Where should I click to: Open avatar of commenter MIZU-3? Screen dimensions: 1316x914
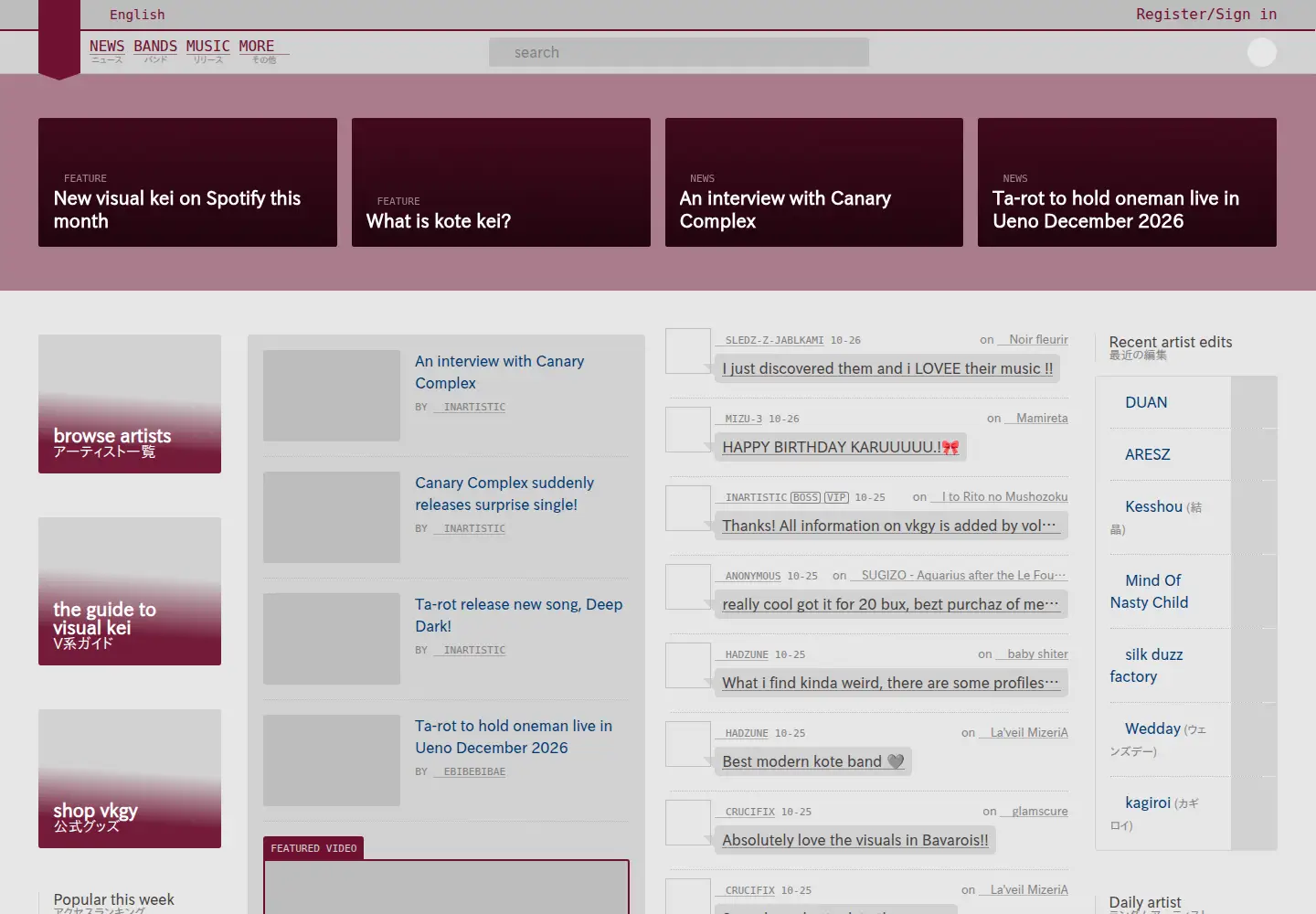pyautogui.click(x=688, y=430)
